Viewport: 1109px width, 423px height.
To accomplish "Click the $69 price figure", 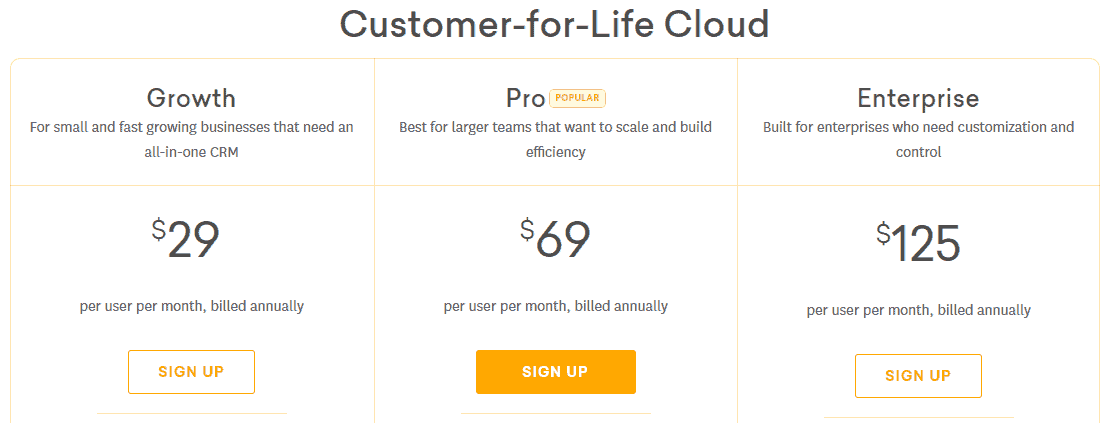I will coord(555,241).
